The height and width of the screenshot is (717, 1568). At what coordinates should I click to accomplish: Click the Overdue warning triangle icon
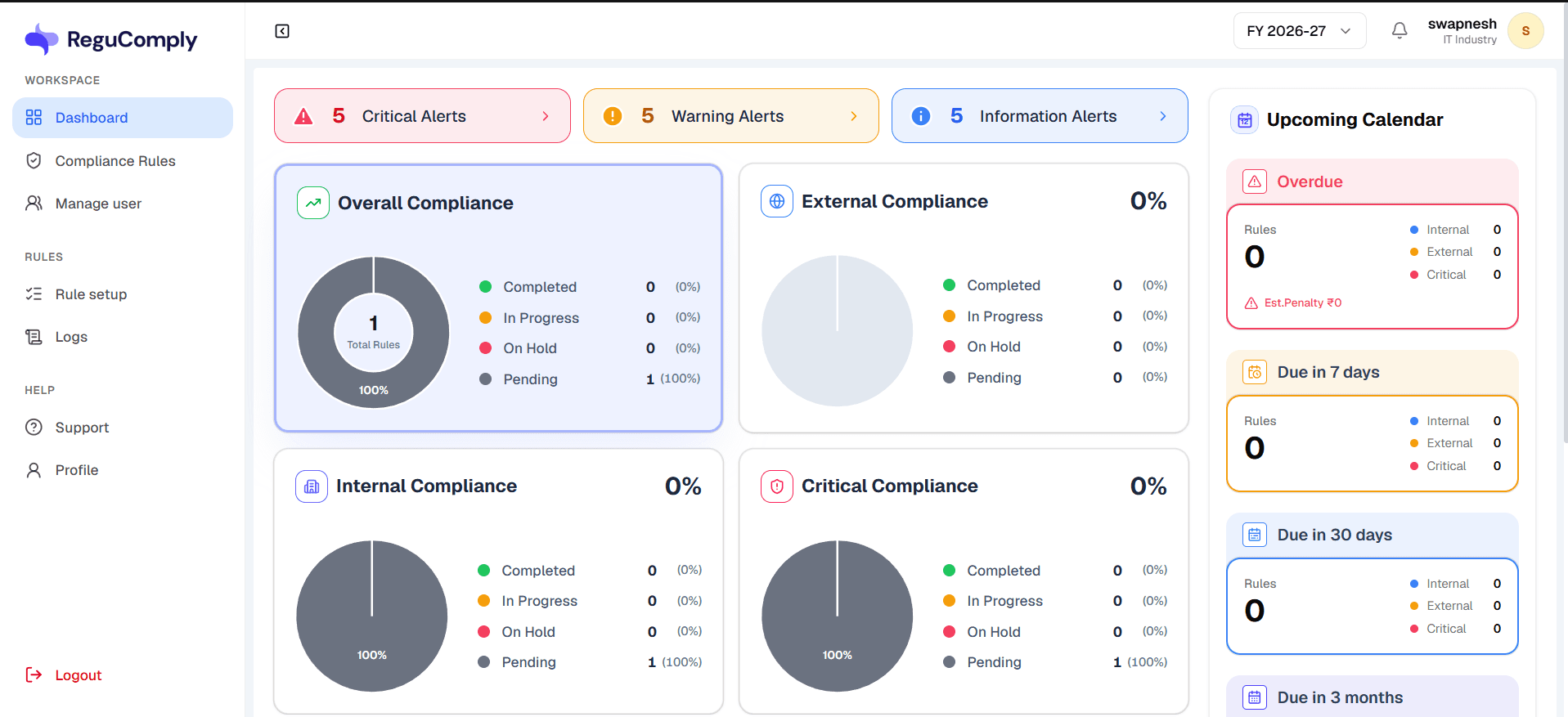click(1255, 181)
